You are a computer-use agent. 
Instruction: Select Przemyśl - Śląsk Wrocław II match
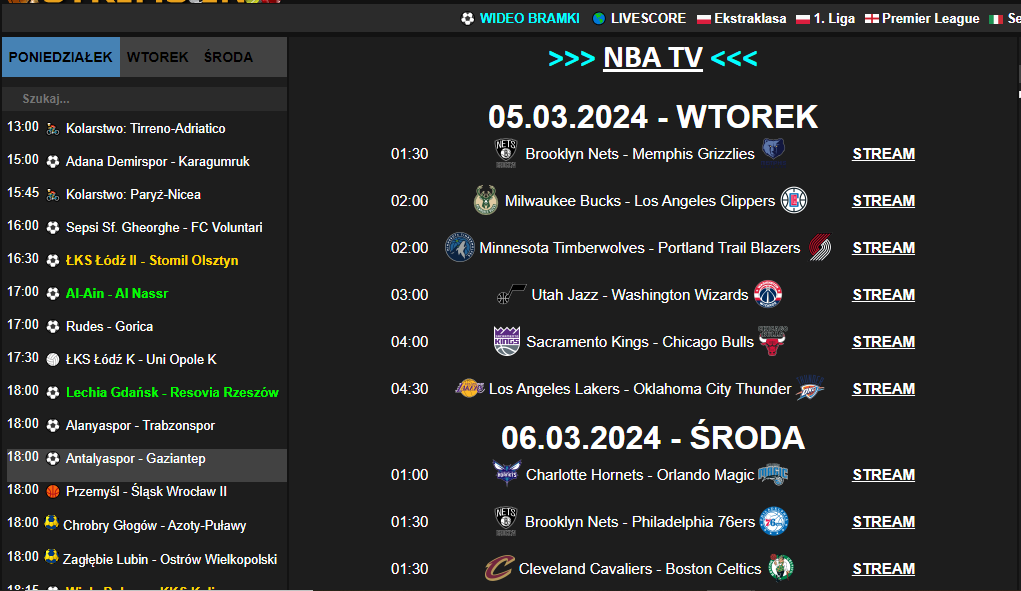tap(147, 492)
